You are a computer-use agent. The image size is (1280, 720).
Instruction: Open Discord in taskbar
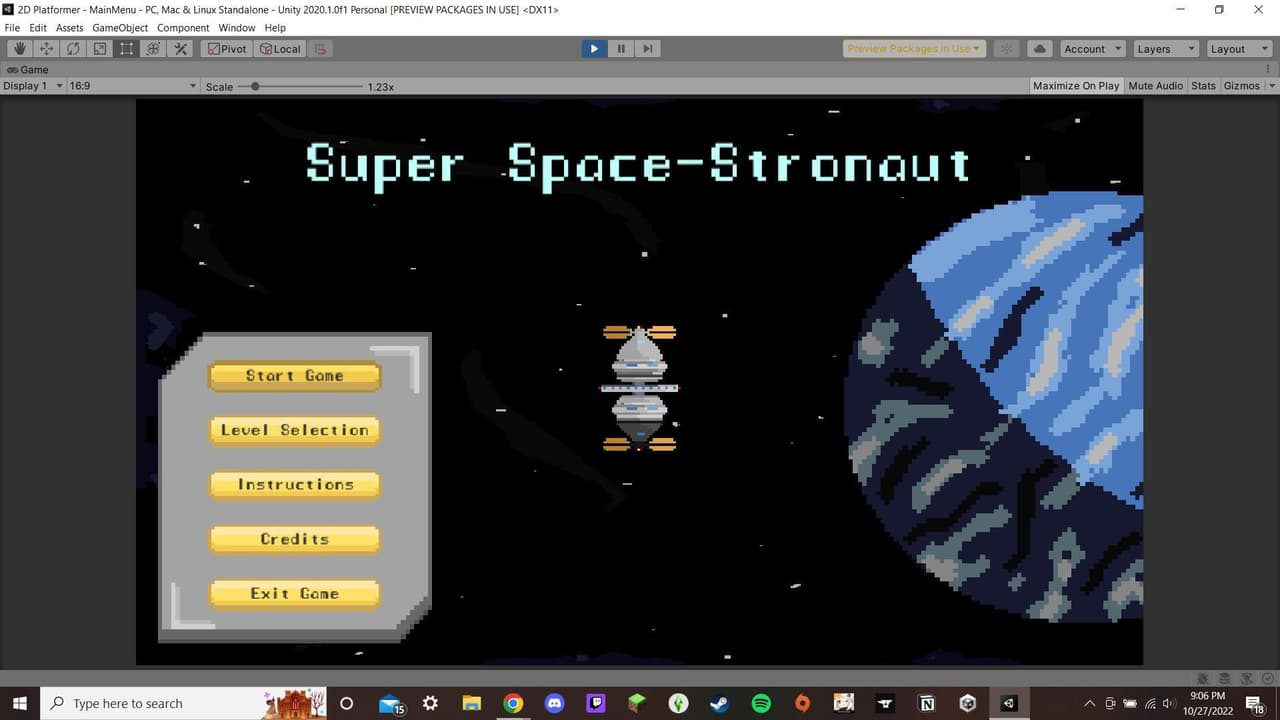(554, 704)
